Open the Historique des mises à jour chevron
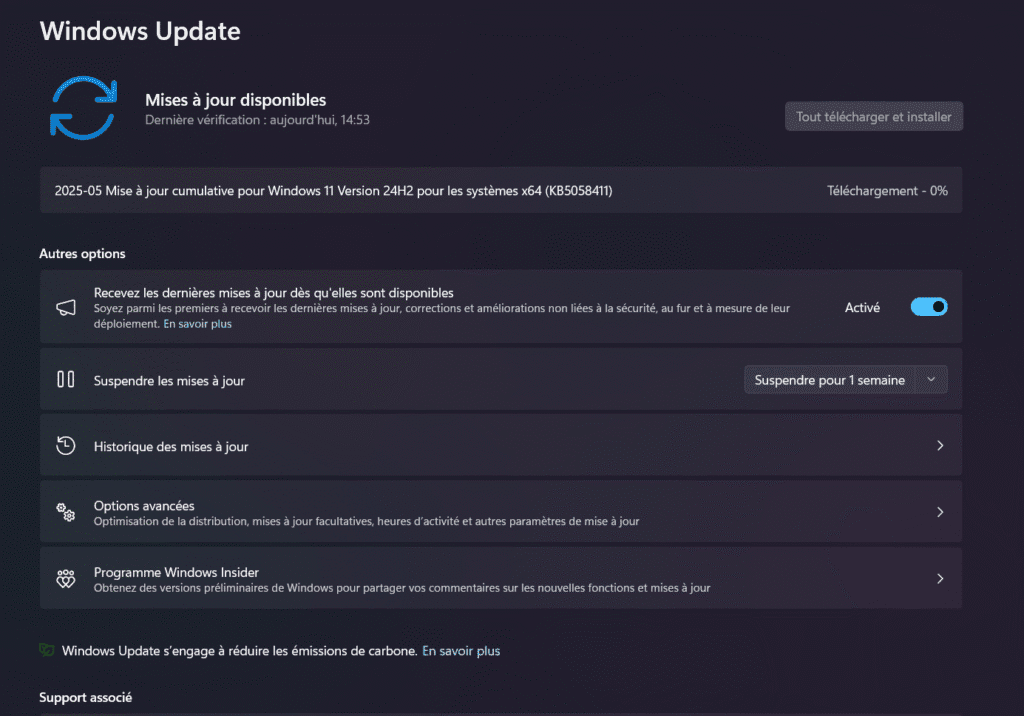Viewport: 1024px width, 716px height. [940, 446]
